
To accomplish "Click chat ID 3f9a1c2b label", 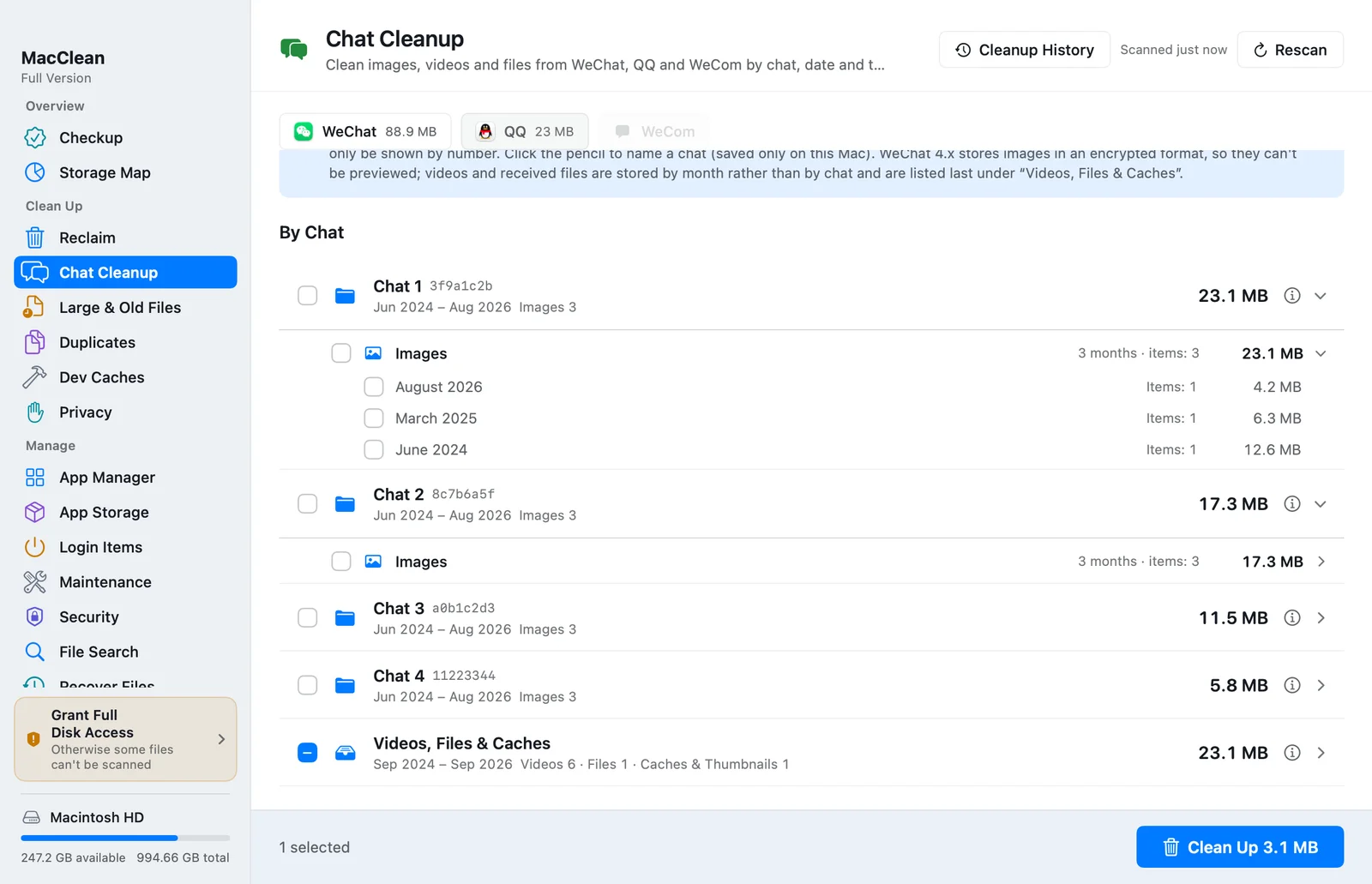I will click(x=460, y=286).
